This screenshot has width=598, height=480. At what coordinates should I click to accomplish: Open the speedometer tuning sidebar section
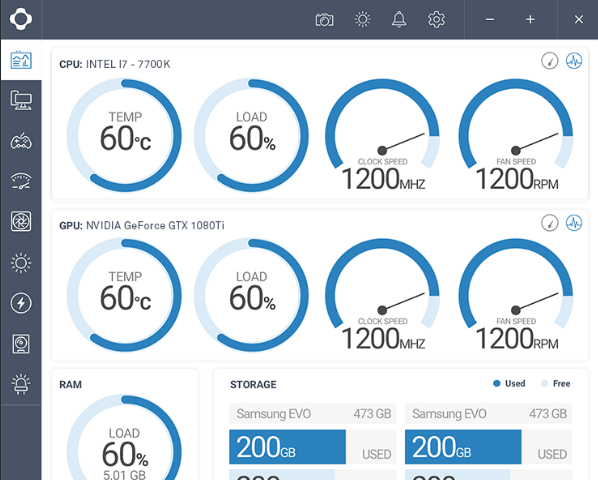pyautogui.click(x=21, y=181)
